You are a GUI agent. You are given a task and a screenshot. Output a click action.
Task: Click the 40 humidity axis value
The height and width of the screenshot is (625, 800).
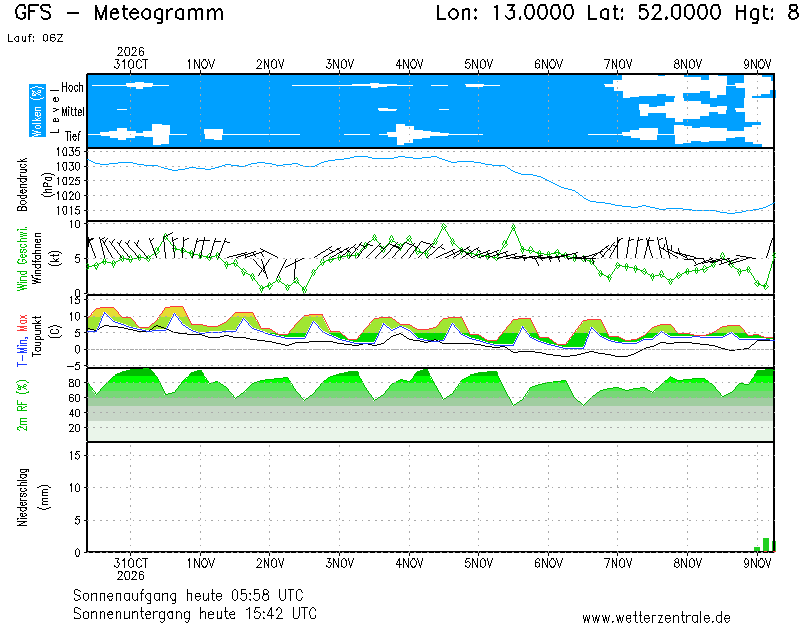pyautogui.click(x=74, y=413)
